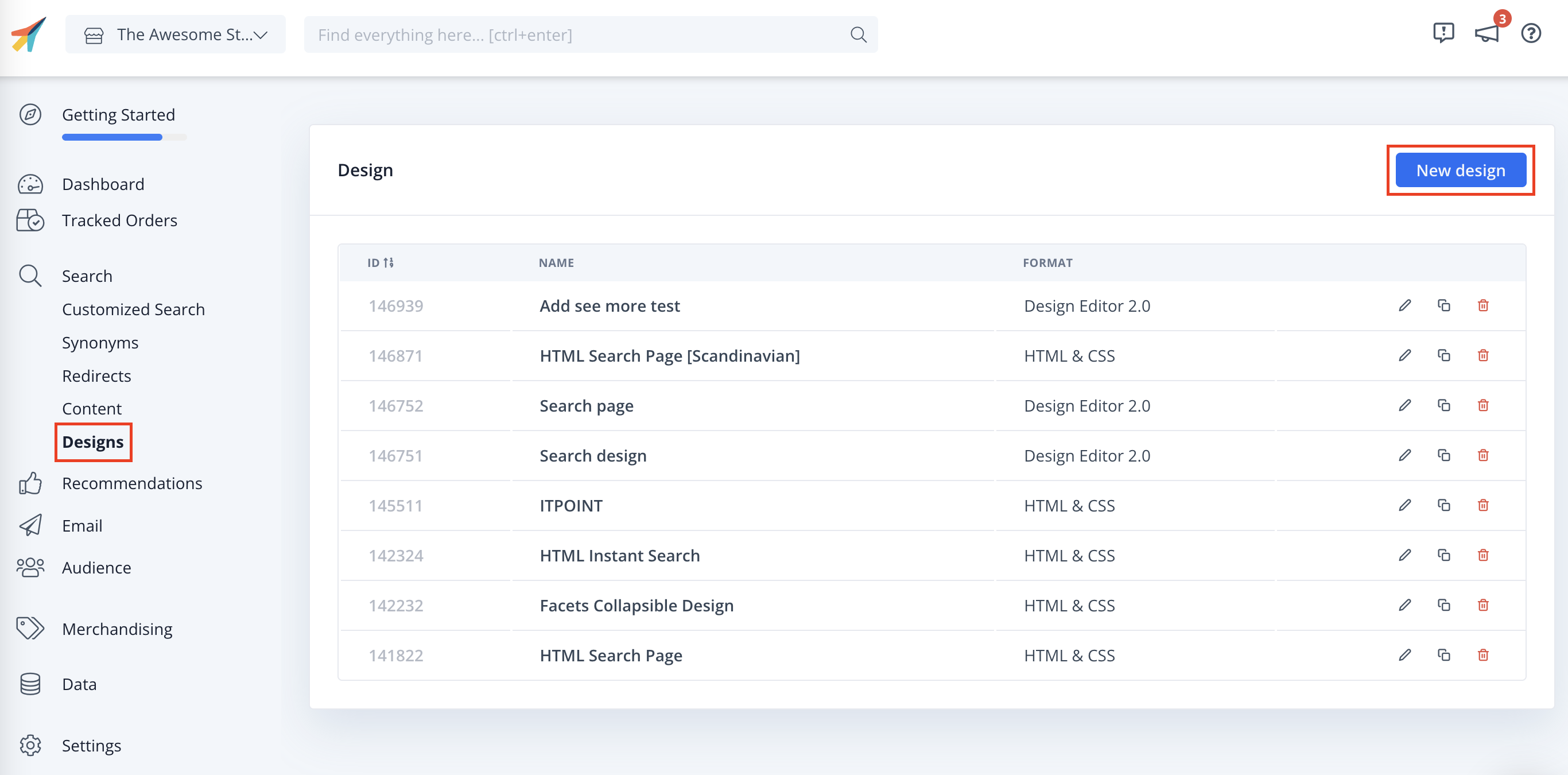Edit the ITPOINT design with the pencil icon
Screen dimensions: 1568x775
coord(1404,505)
